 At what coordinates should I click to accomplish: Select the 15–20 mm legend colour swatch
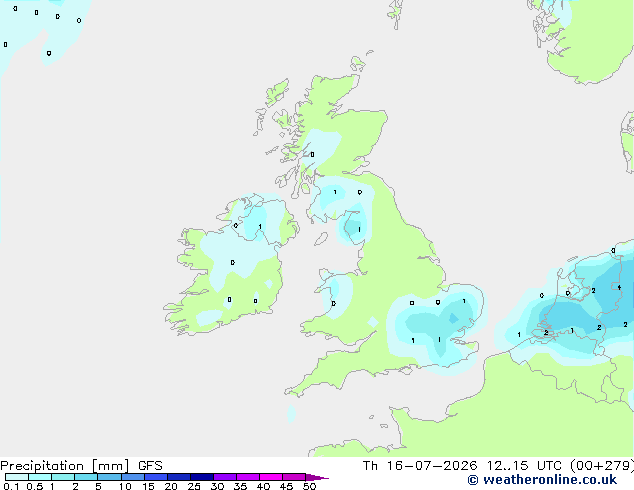click(156, 477)
